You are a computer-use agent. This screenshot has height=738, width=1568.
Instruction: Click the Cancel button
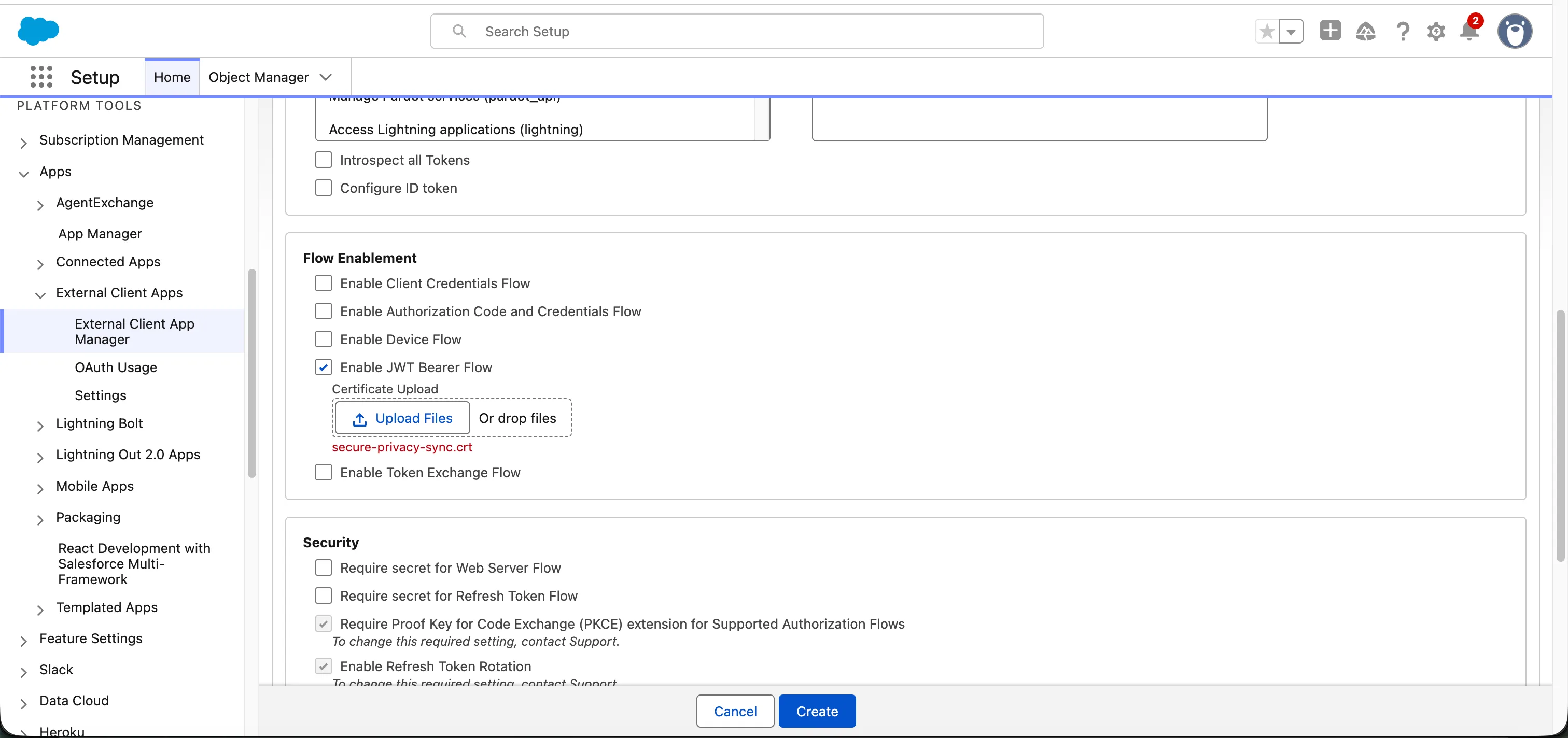coord(735,711)
